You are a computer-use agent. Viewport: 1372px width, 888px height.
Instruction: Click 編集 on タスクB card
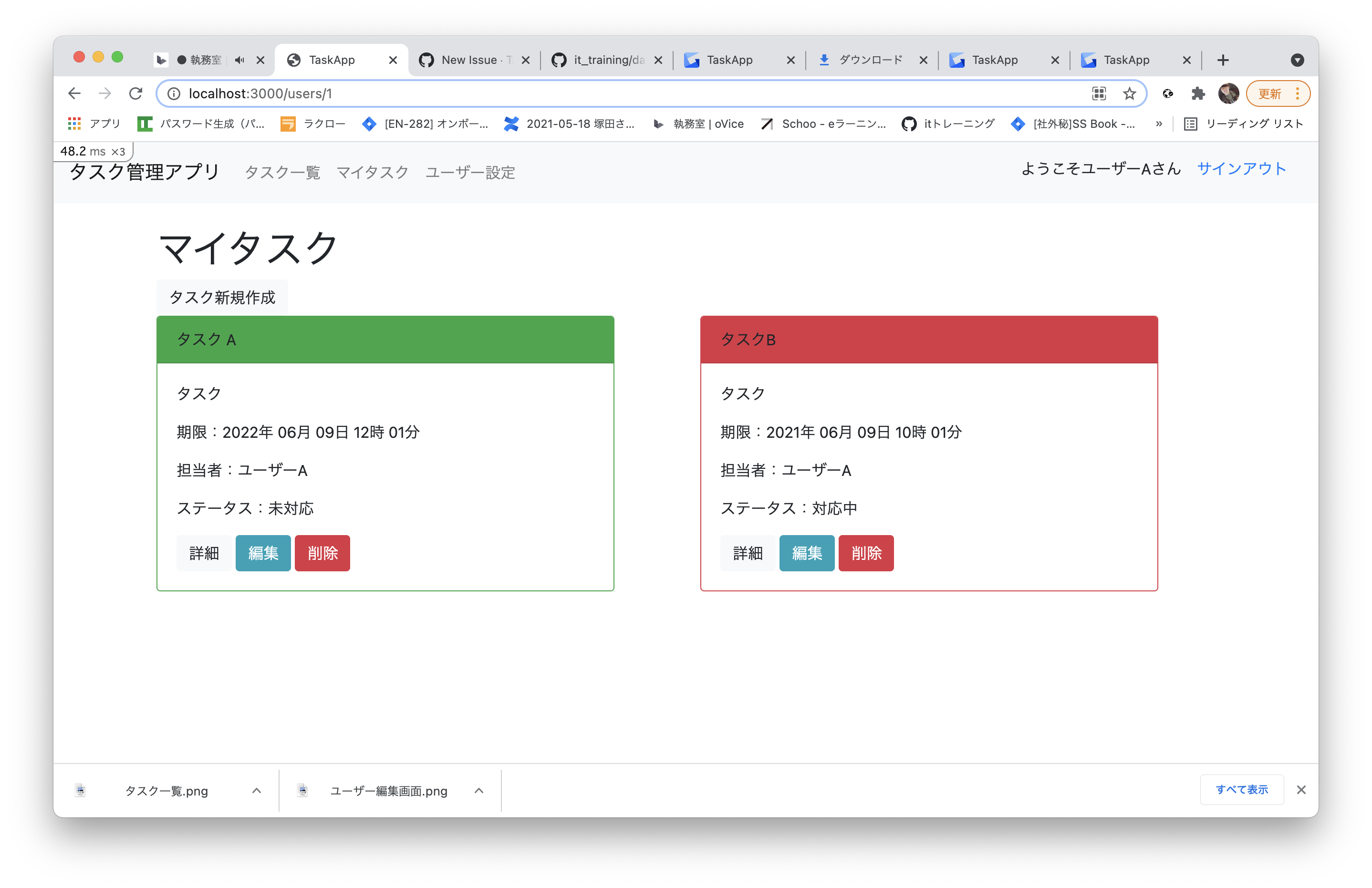807,553
